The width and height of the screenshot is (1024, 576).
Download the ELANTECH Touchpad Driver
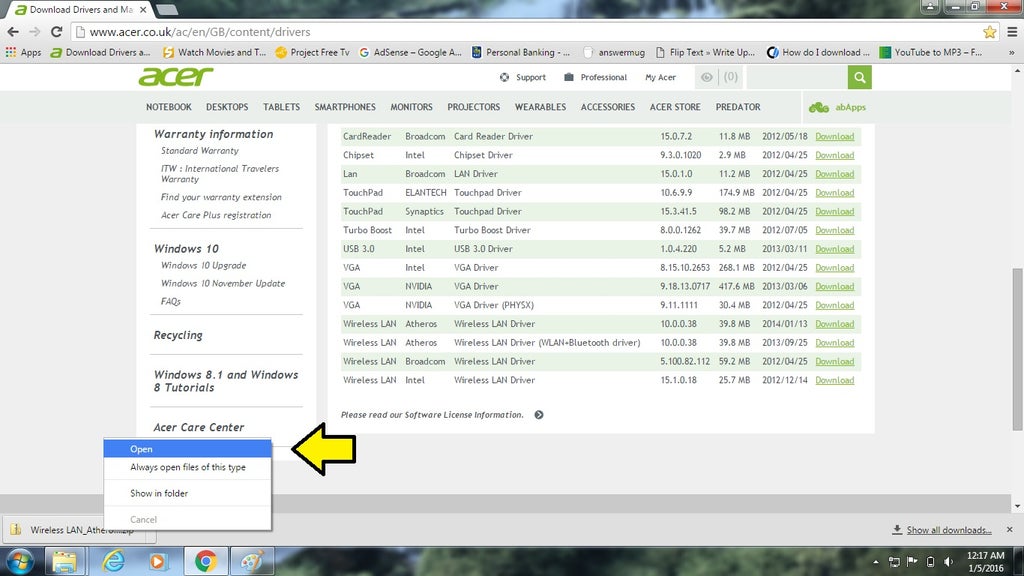coord(835,193)
